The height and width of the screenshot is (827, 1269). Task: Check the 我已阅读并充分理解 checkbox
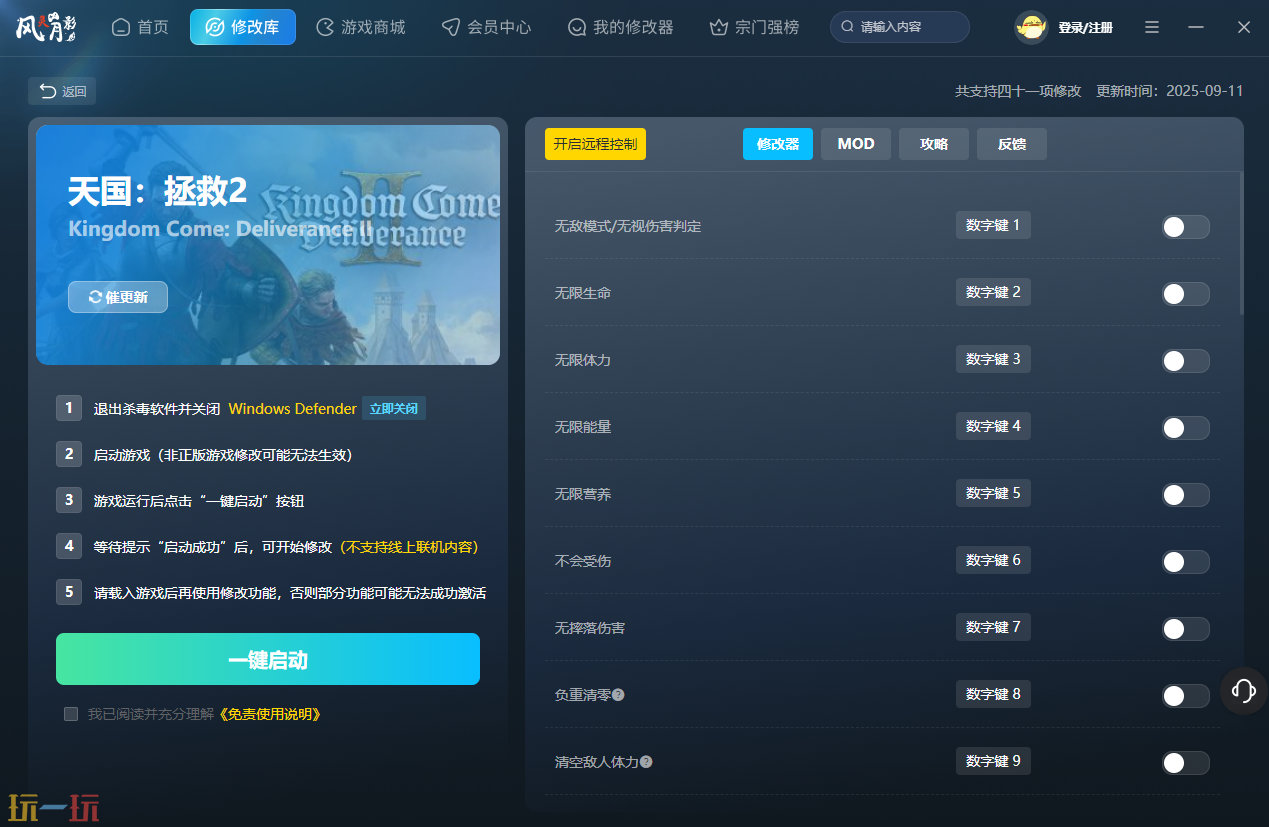click(71, 714)
